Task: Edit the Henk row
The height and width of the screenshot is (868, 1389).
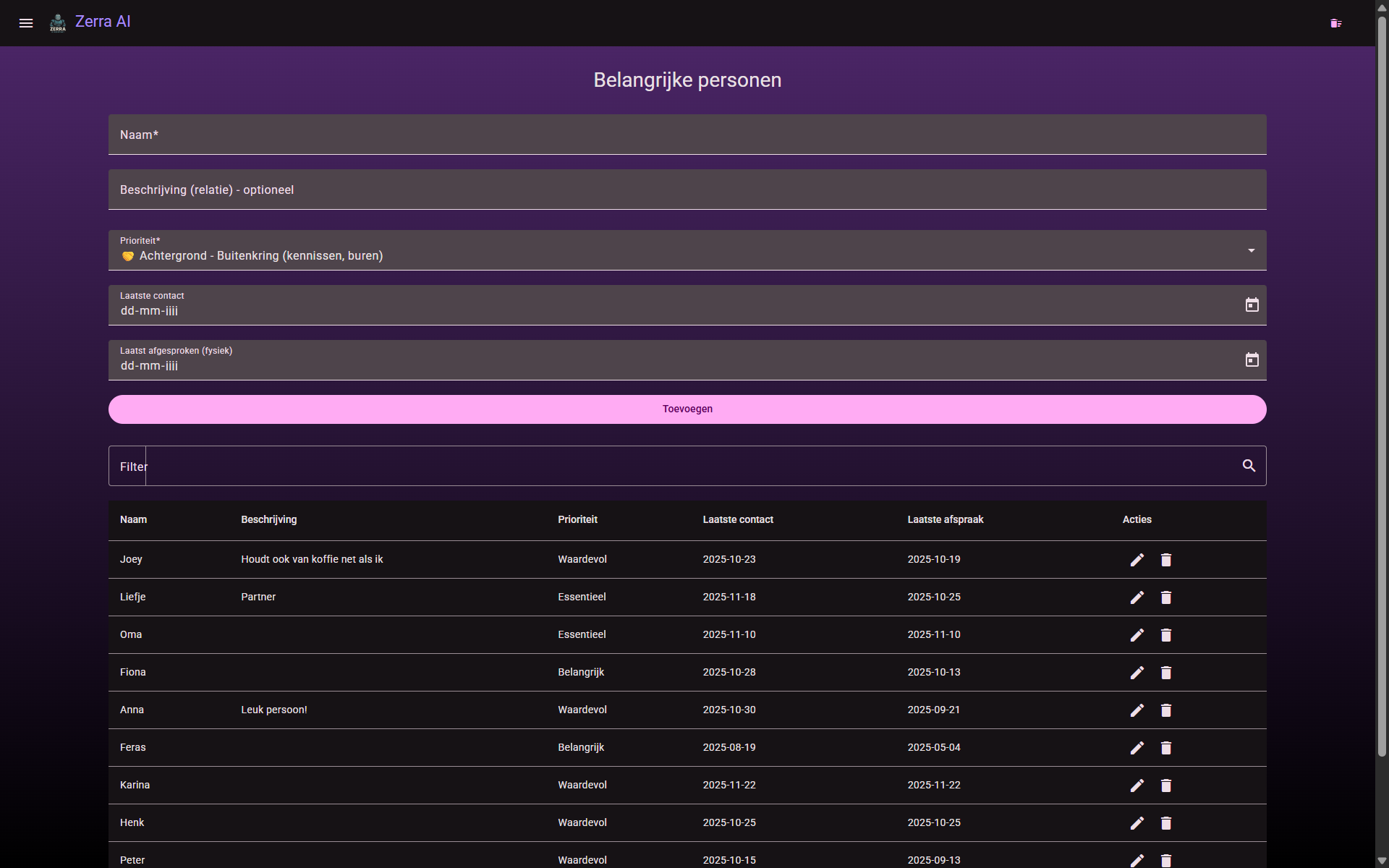Action: pyautogui.click(x=1137, y=823)
